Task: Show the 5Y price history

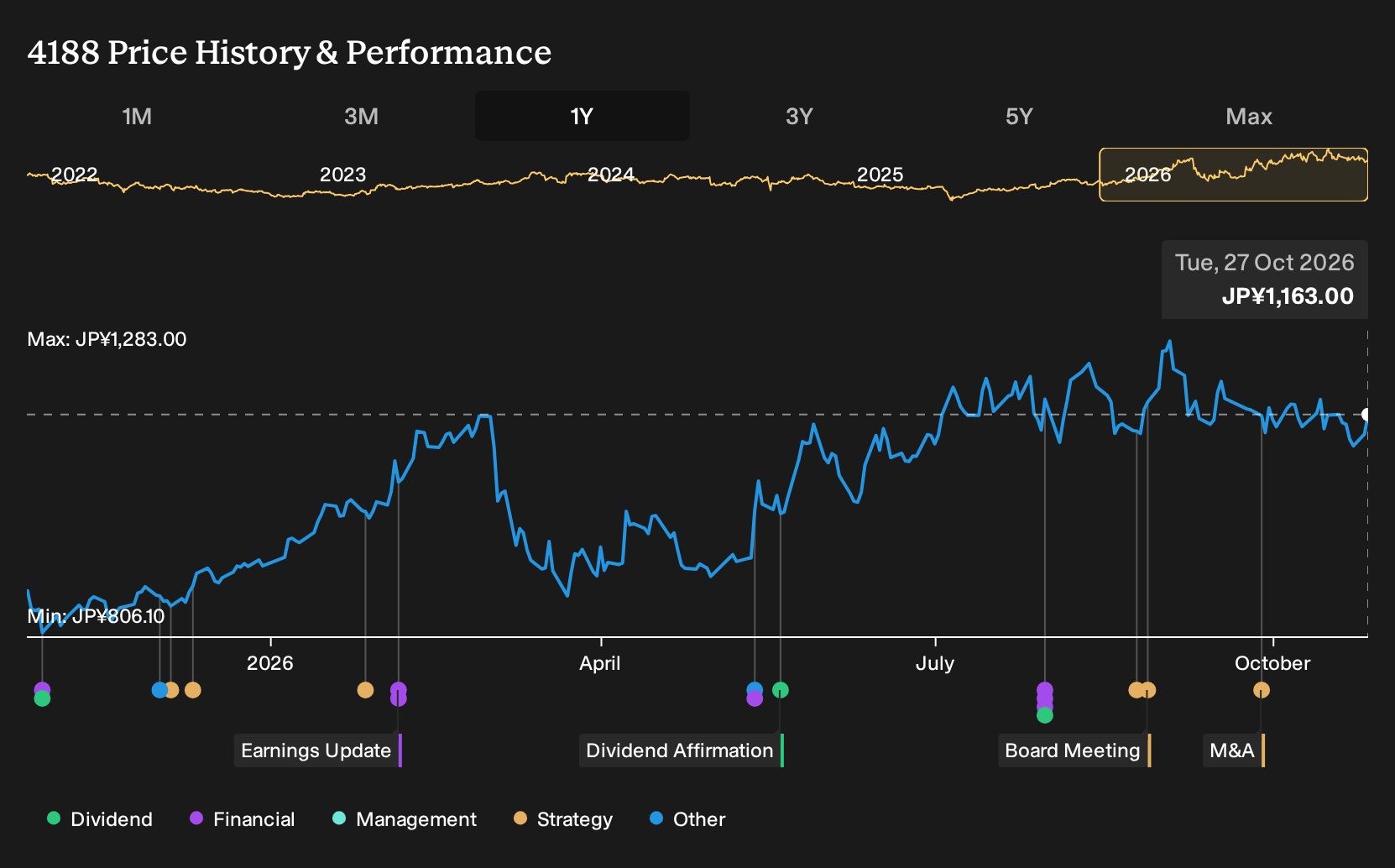Action: tap(1019, 116)
